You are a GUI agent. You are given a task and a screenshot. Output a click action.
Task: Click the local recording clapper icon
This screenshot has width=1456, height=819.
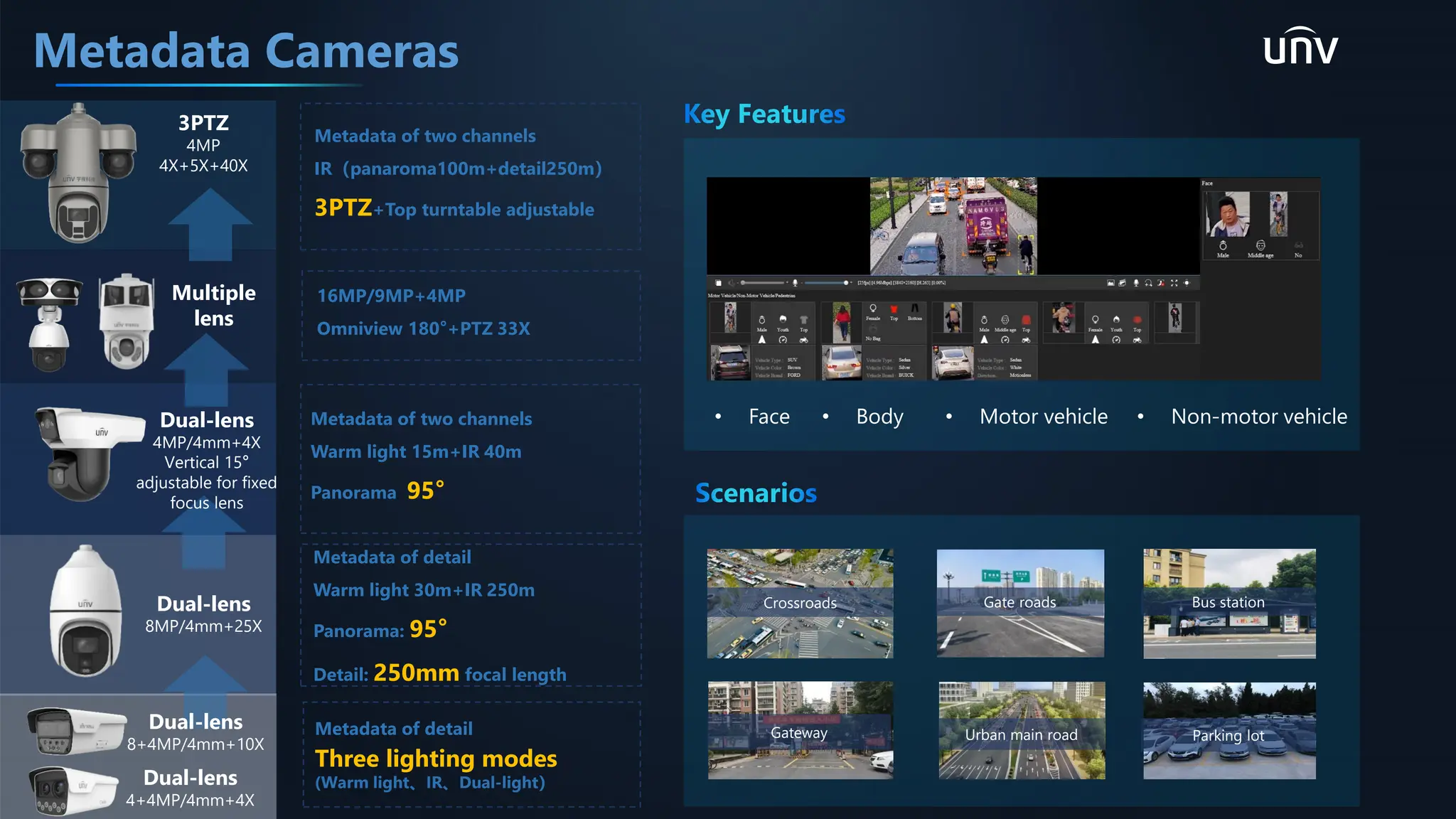tap(1122, 283)
